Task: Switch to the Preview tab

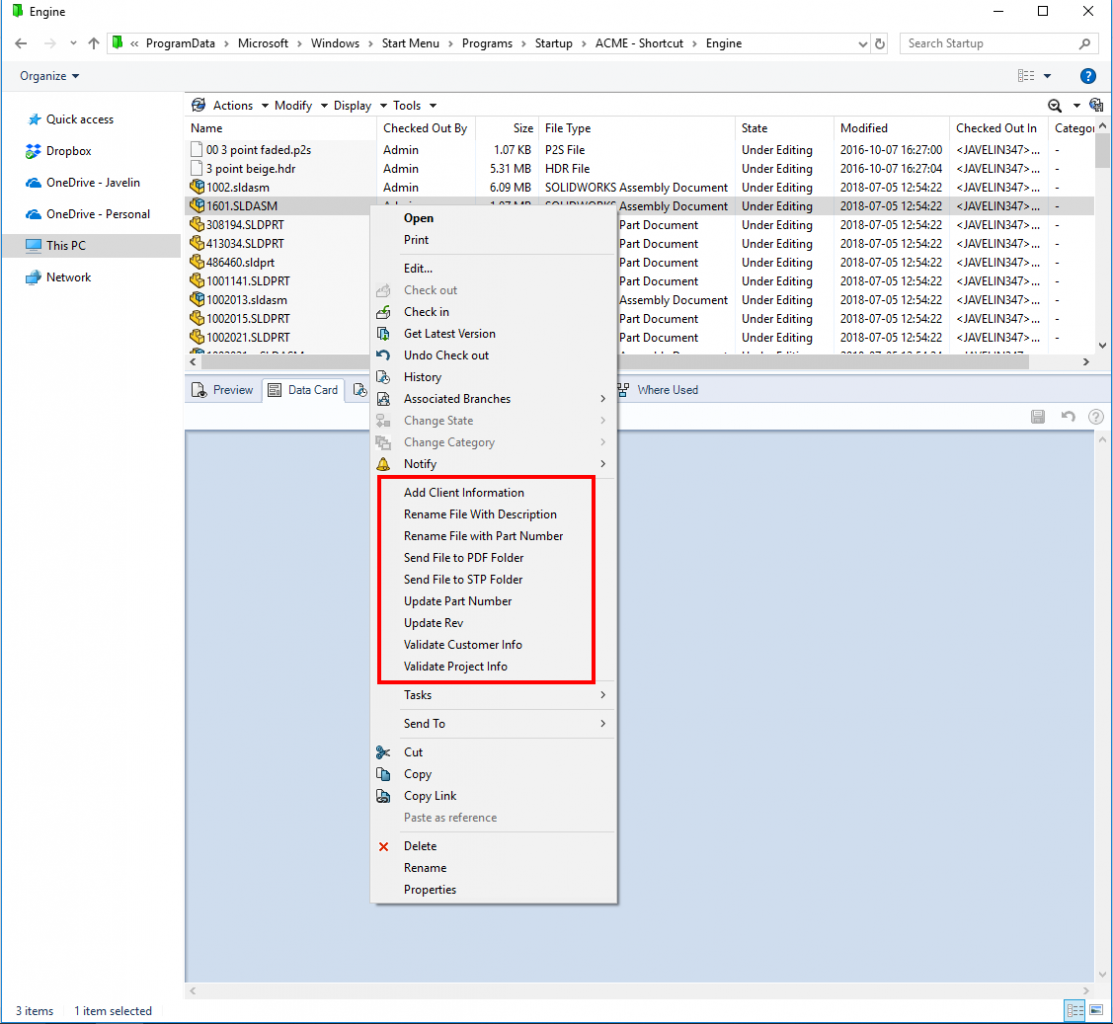Action: coord(223,390)
